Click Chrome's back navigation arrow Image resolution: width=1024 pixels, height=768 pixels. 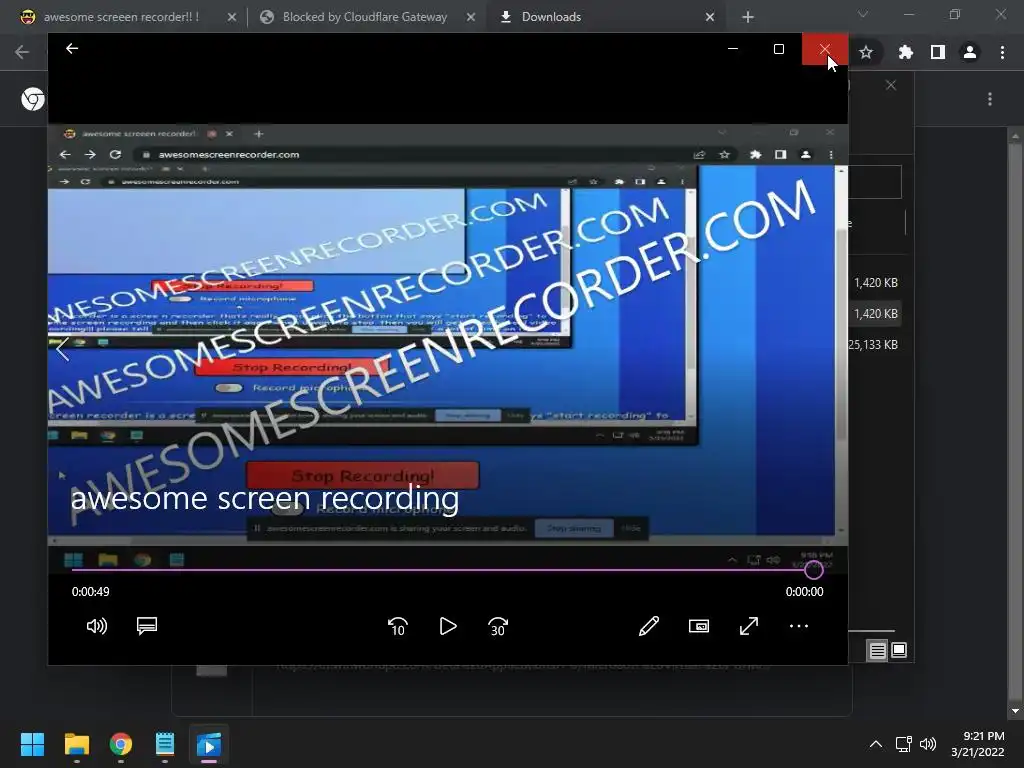(x=22, y=52)
